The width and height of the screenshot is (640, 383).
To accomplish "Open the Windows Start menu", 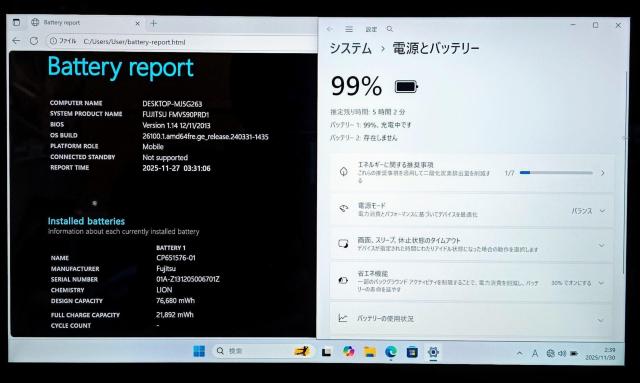I will click(199, 351).
